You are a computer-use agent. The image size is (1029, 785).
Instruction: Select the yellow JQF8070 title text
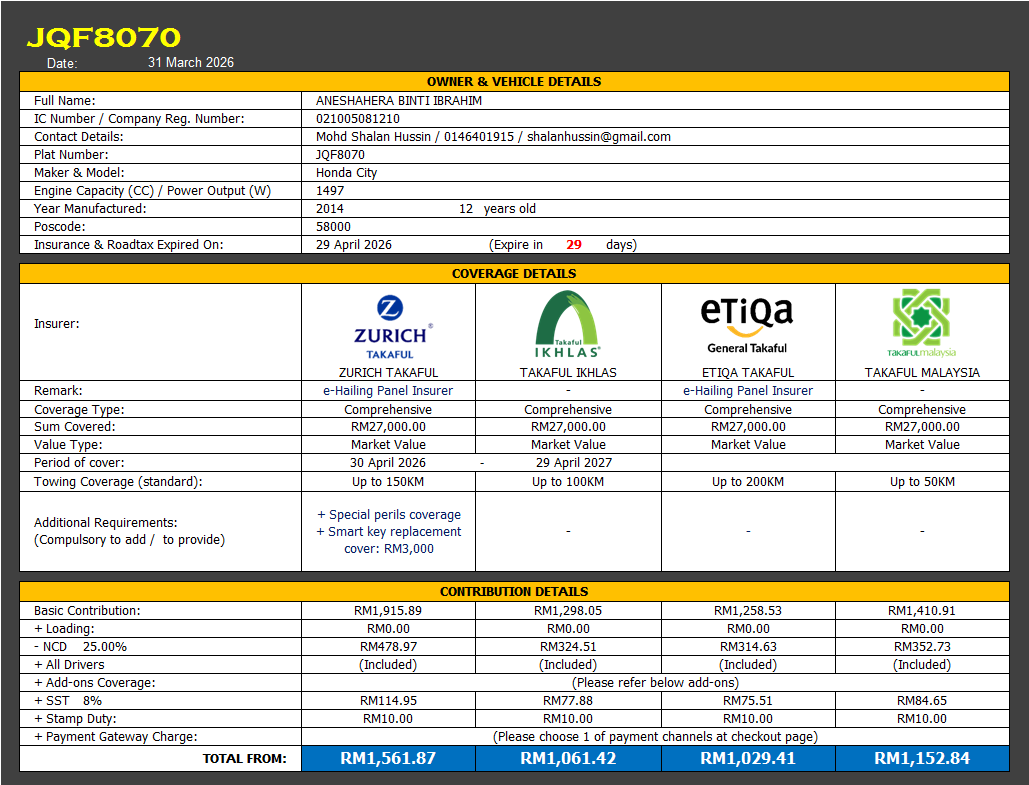point(103,38)
